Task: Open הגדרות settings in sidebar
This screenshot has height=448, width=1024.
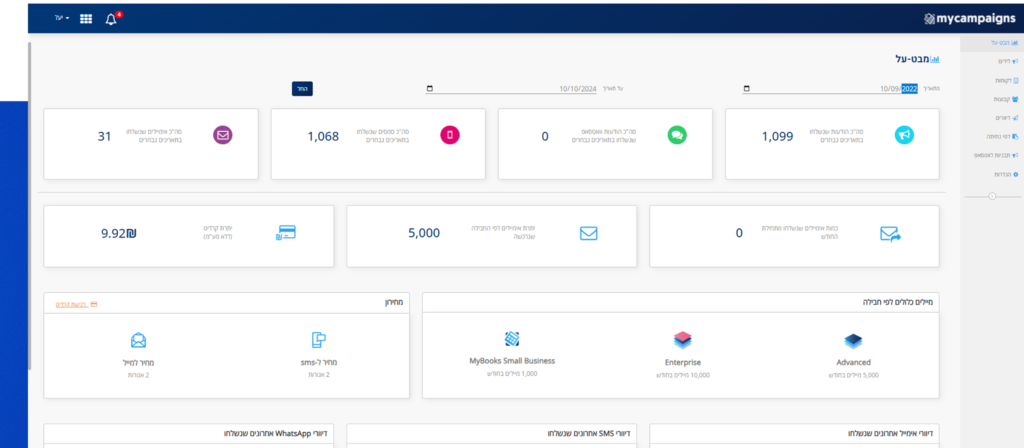Action: coord(1006,174)
